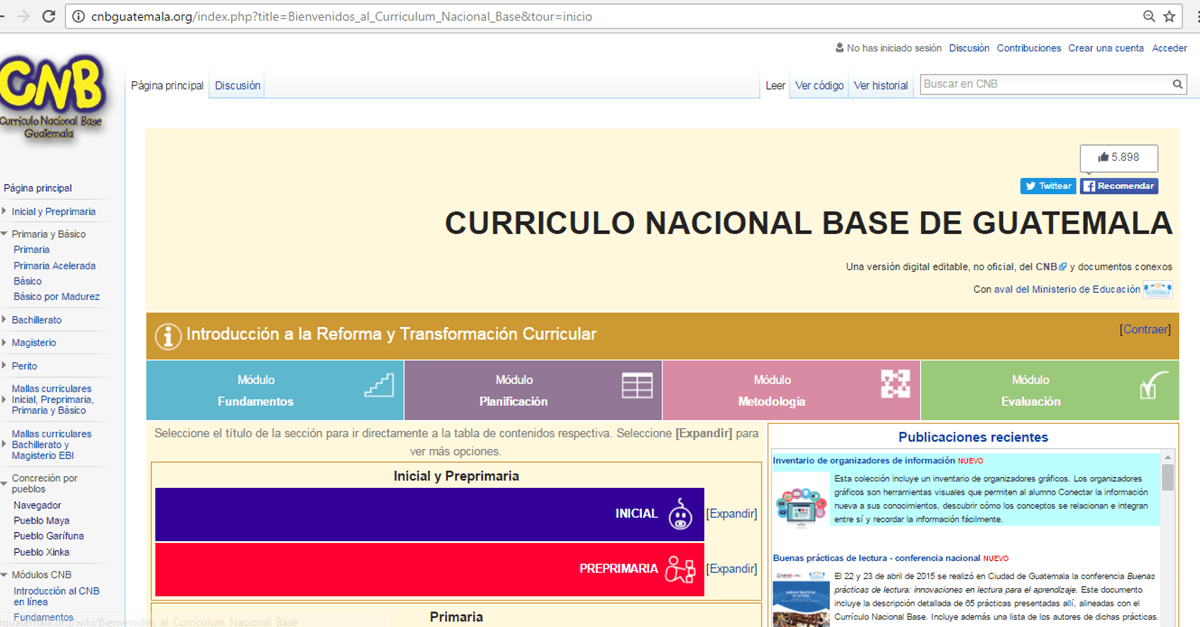Click the Evaluación module checkmark icon

click(x=1154, y=385)
